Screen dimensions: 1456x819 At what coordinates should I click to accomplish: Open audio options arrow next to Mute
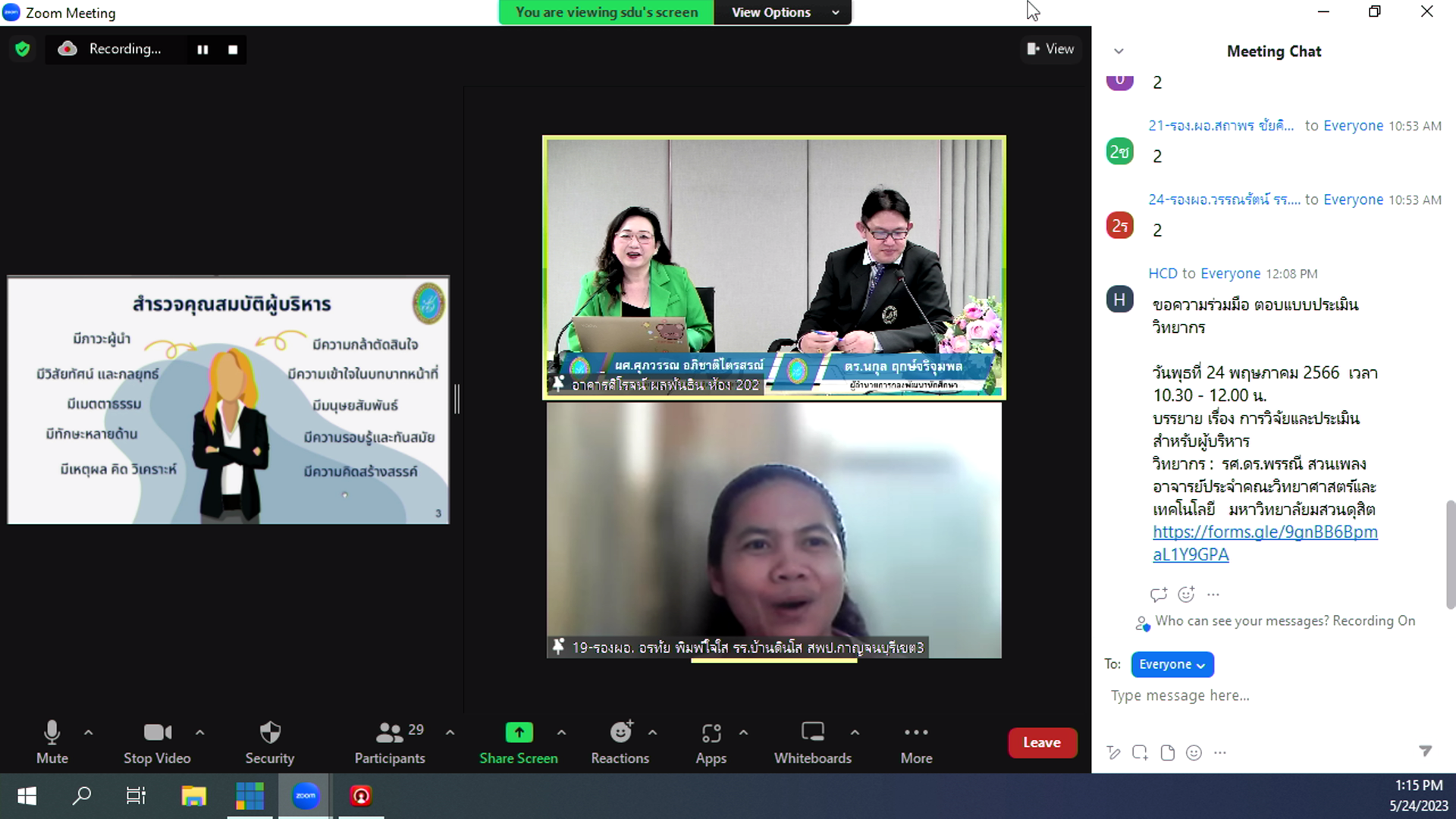pos(88,733)
